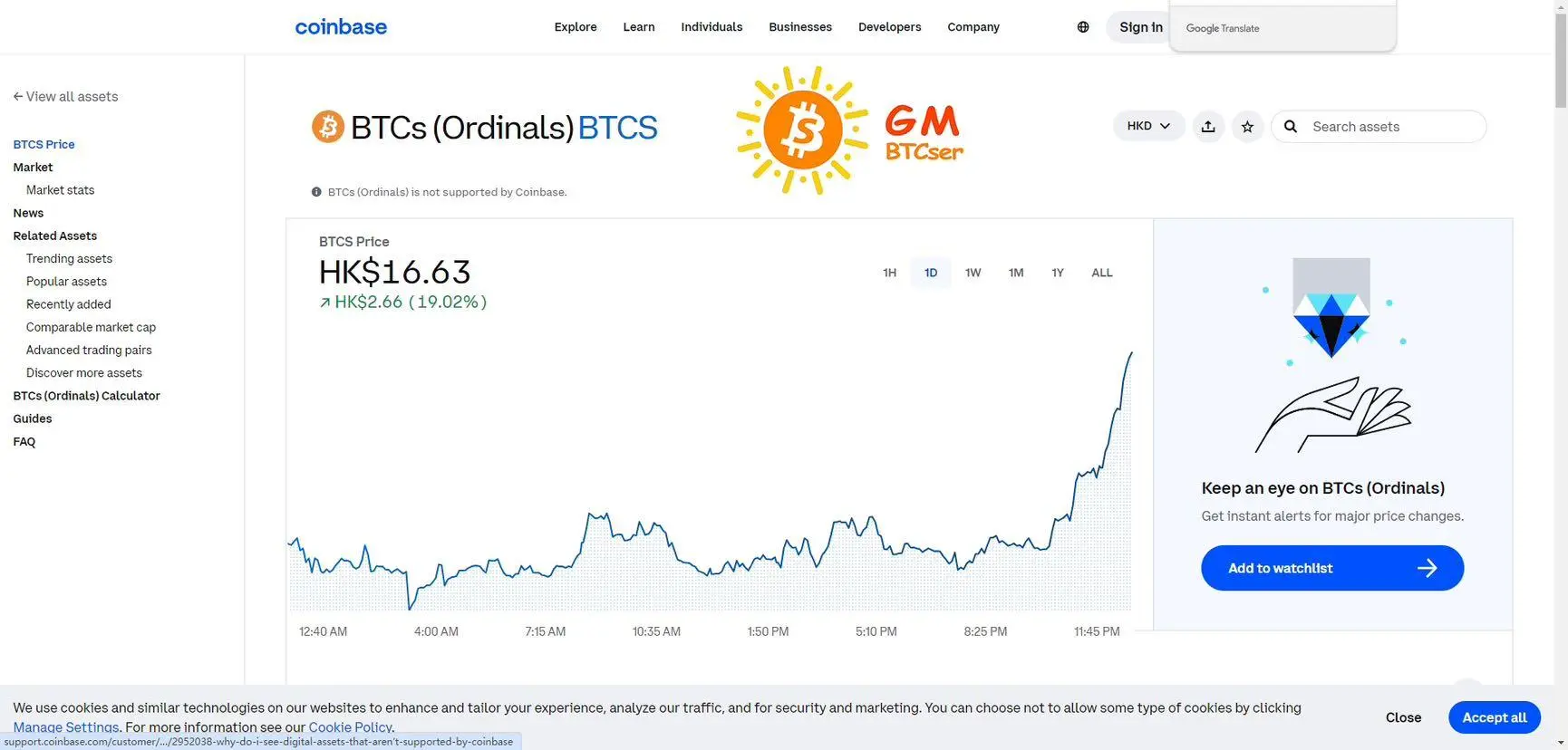Screen dimensions: 1568x750
Task: Jump to Market section
Action: click(33, 168)
